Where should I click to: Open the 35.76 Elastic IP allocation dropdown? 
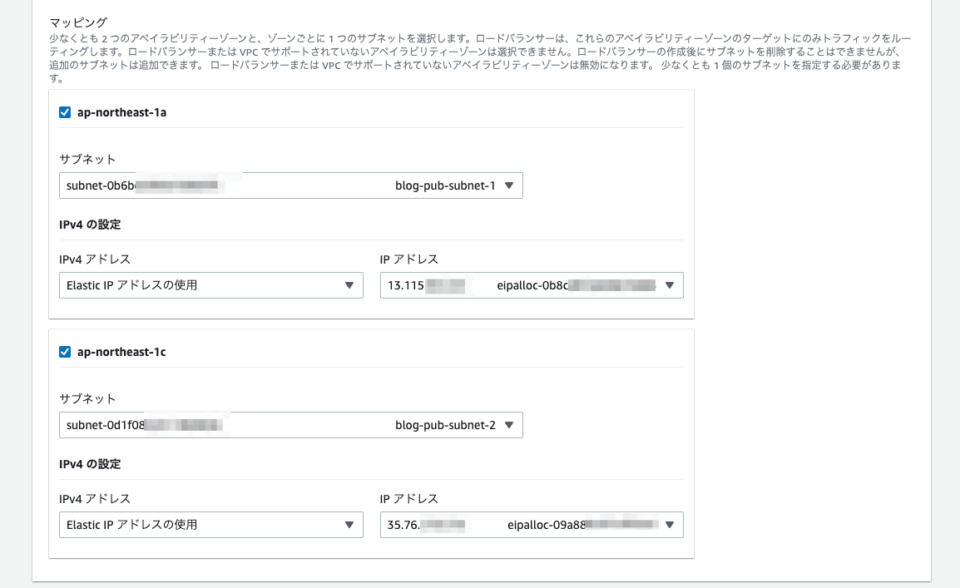click(x=531, y=525)
